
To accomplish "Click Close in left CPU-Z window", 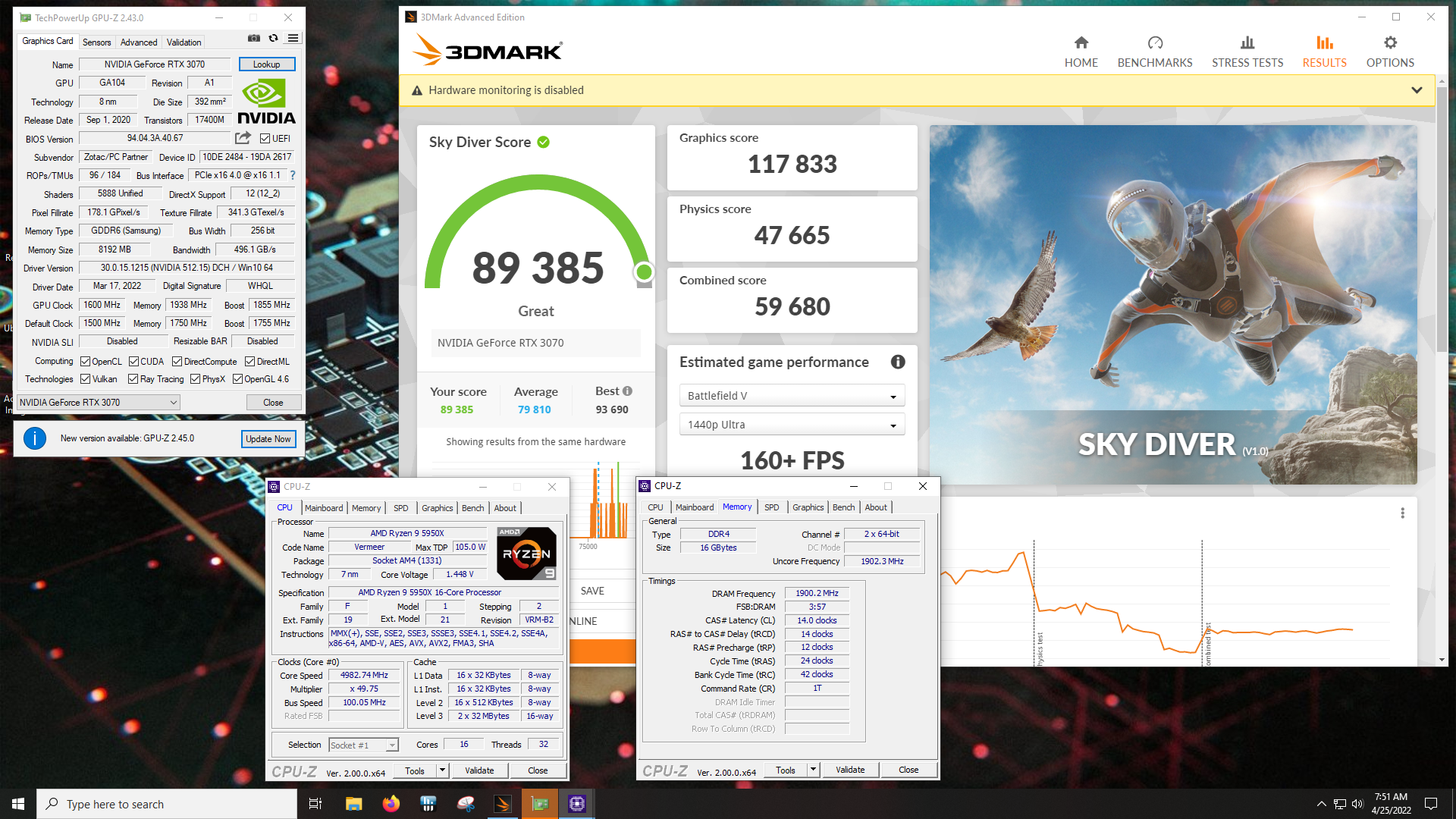I will tap(538, 770).
